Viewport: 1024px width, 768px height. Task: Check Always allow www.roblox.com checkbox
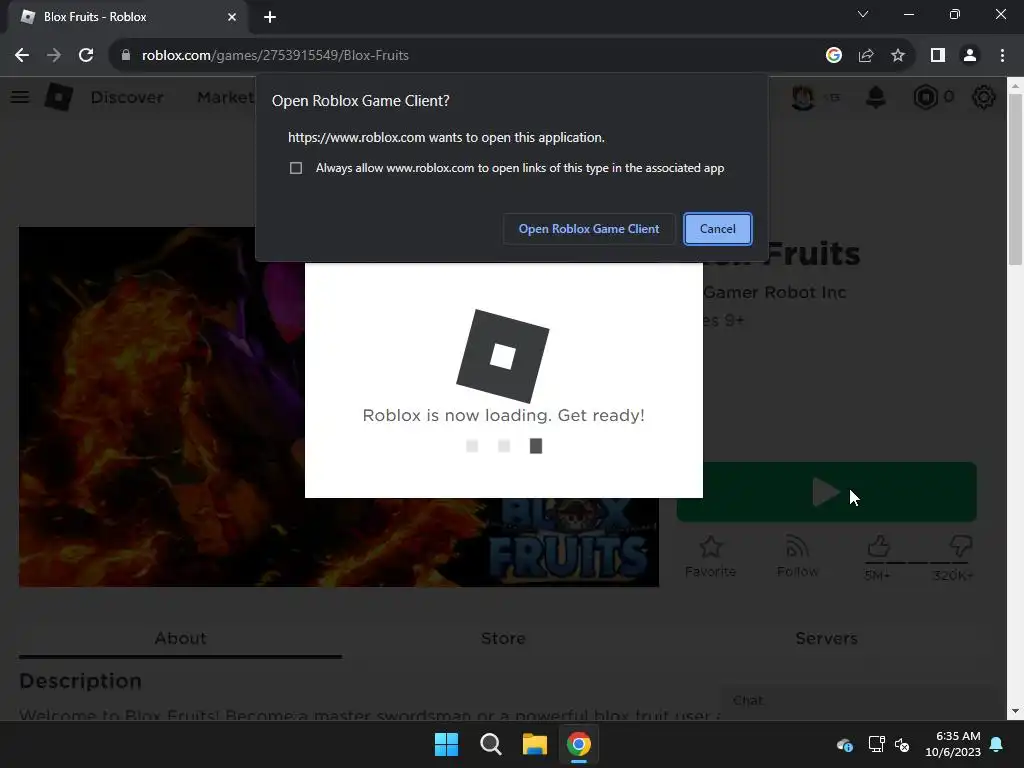tap(296, 168)
